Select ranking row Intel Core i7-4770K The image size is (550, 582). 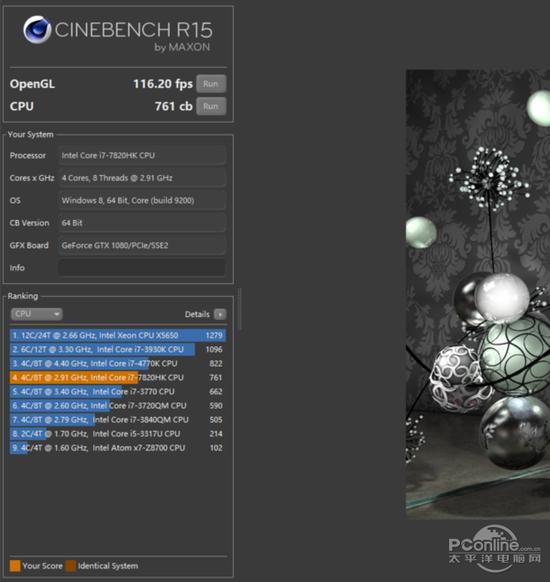coord(118,364)
